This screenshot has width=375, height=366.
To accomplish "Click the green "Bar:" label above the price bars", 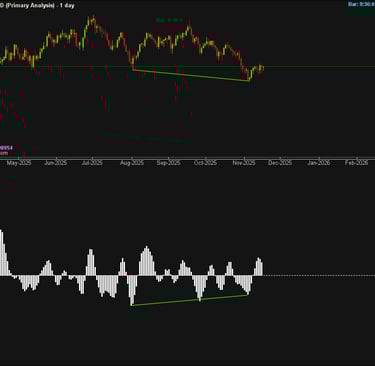I will pyautogui.click(x=170, y=20).
